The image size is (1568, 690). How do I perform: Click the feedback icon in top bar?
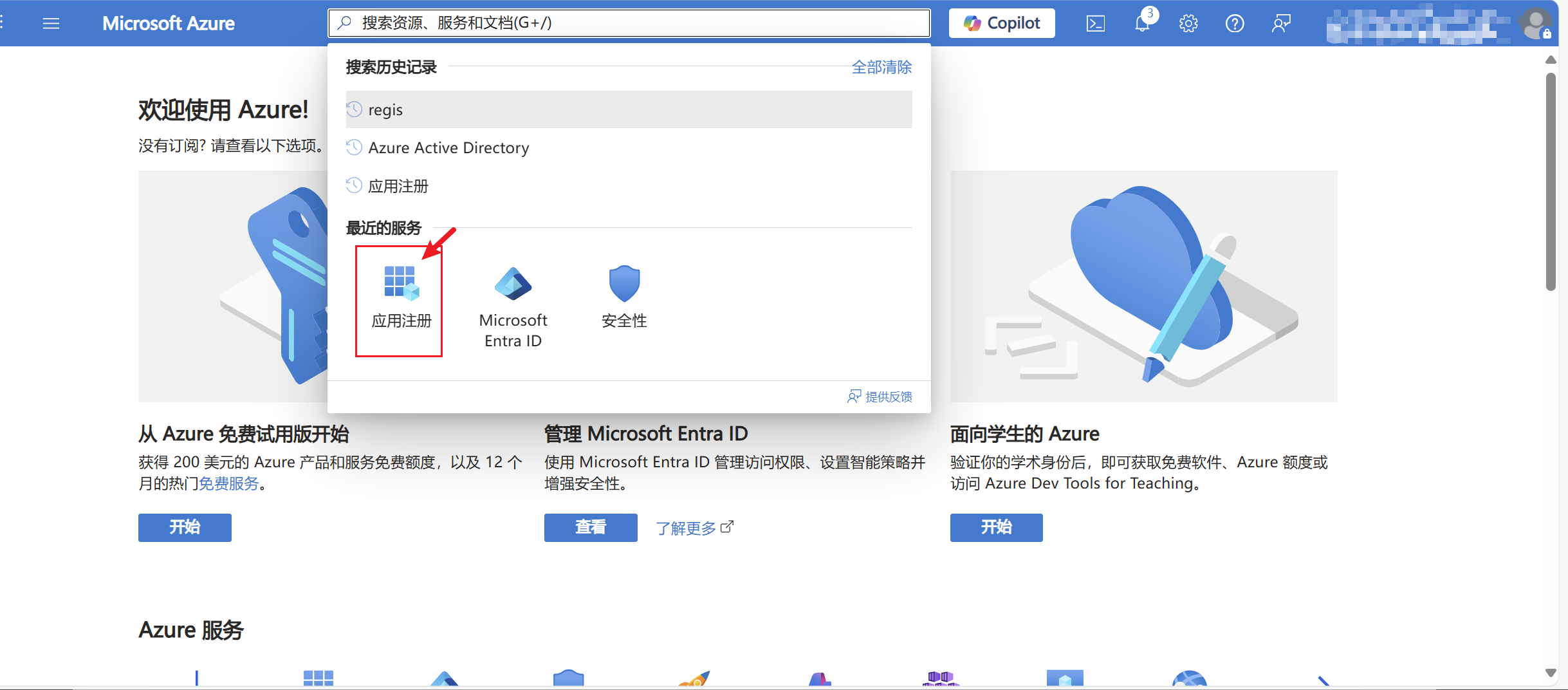pyautogui.click(x=1280, y=24)
